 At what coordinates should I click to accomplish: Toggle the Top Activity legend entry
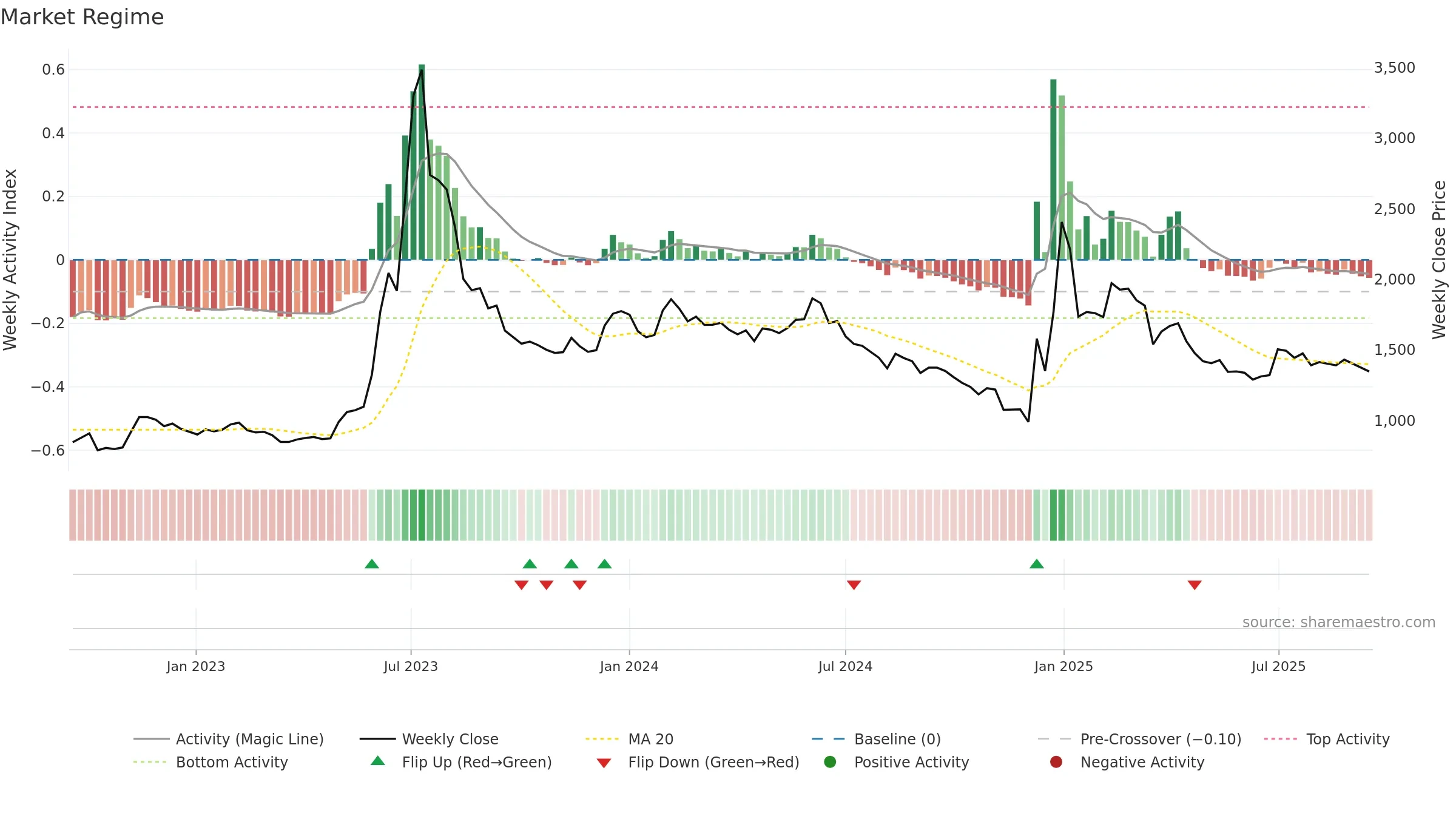(x=1327, y=739)
